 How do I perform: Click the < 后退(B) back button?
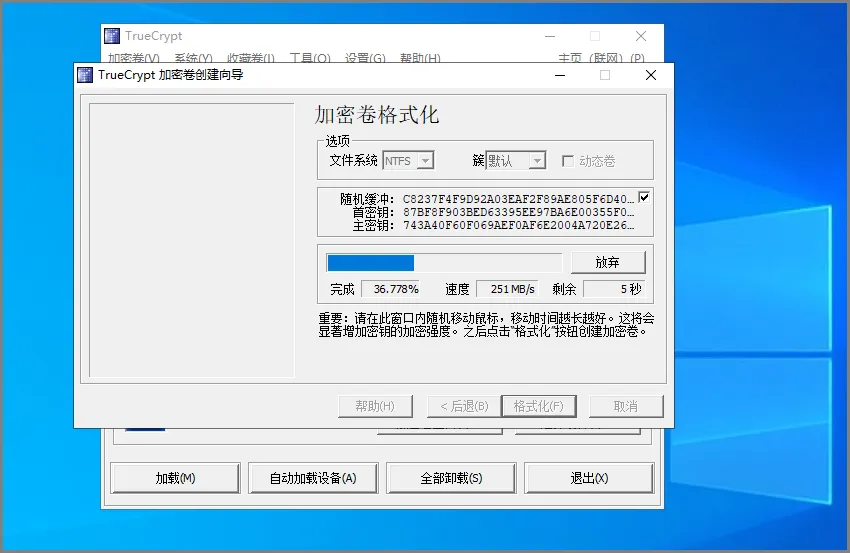pyautogui.click(x=464, y=406)
